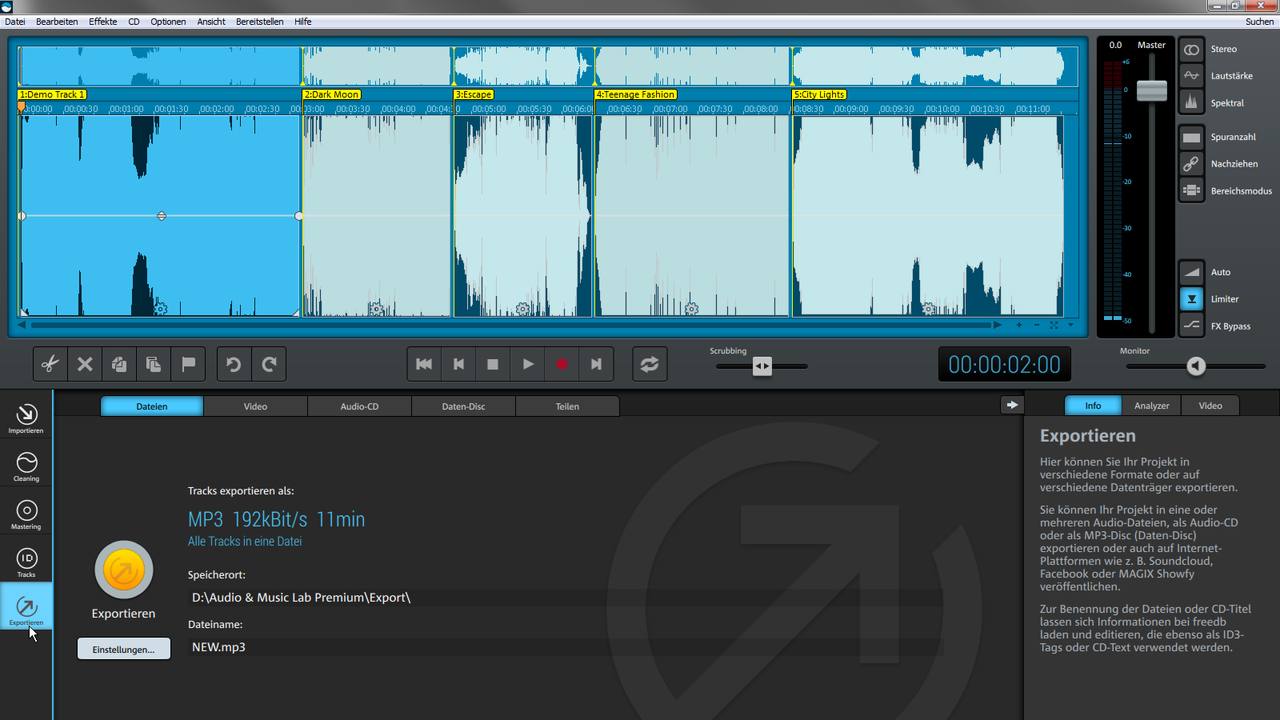Toggle the Stereo display mode
Image resolution: width=1280 pixels, height=720 pixels.
tap(1191, 49)
